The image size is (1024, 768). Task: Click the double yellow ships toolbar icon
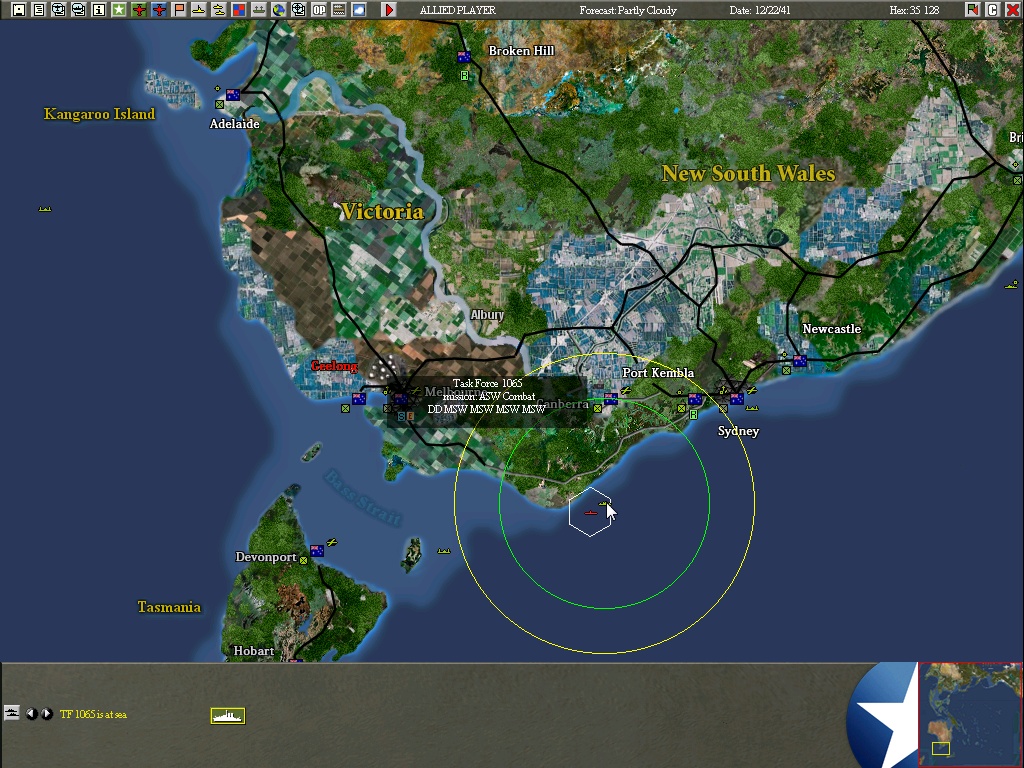coord(219,10)
